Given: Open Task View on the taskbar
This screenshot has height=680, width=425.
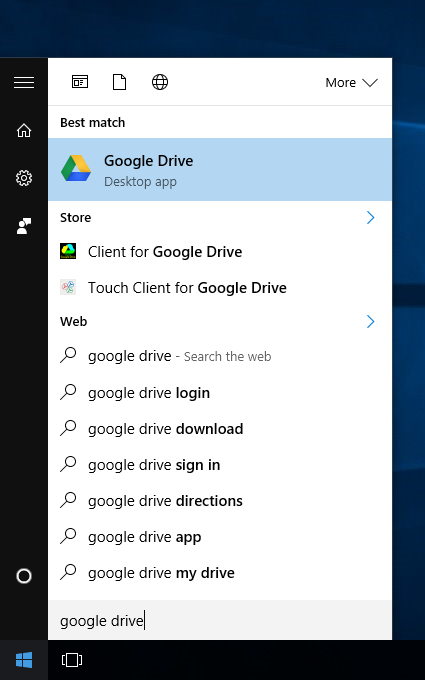Looking at the screenshot, I should coord(72,660).
